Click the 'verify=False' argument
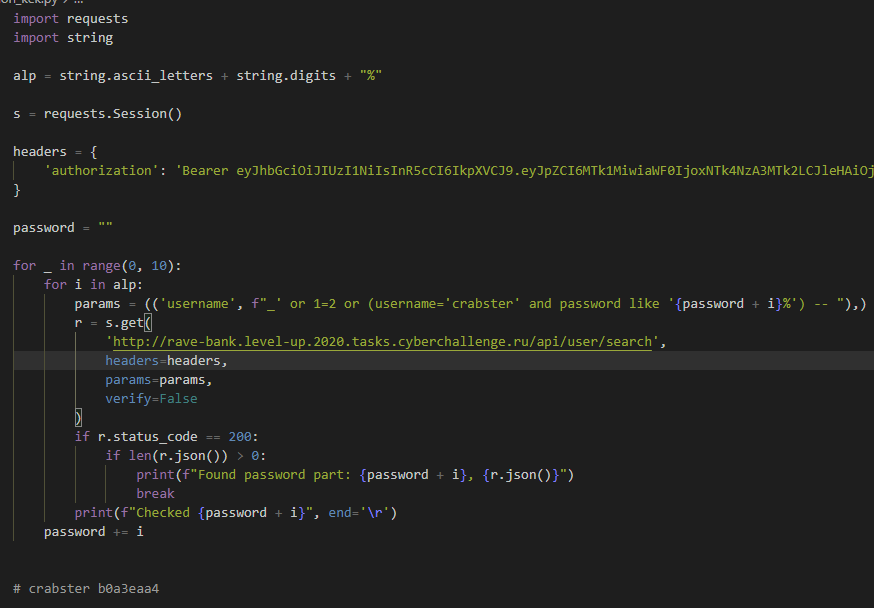The height and width of the screenshot is (608, 874). pyautogui.click(x=151, y=398)
